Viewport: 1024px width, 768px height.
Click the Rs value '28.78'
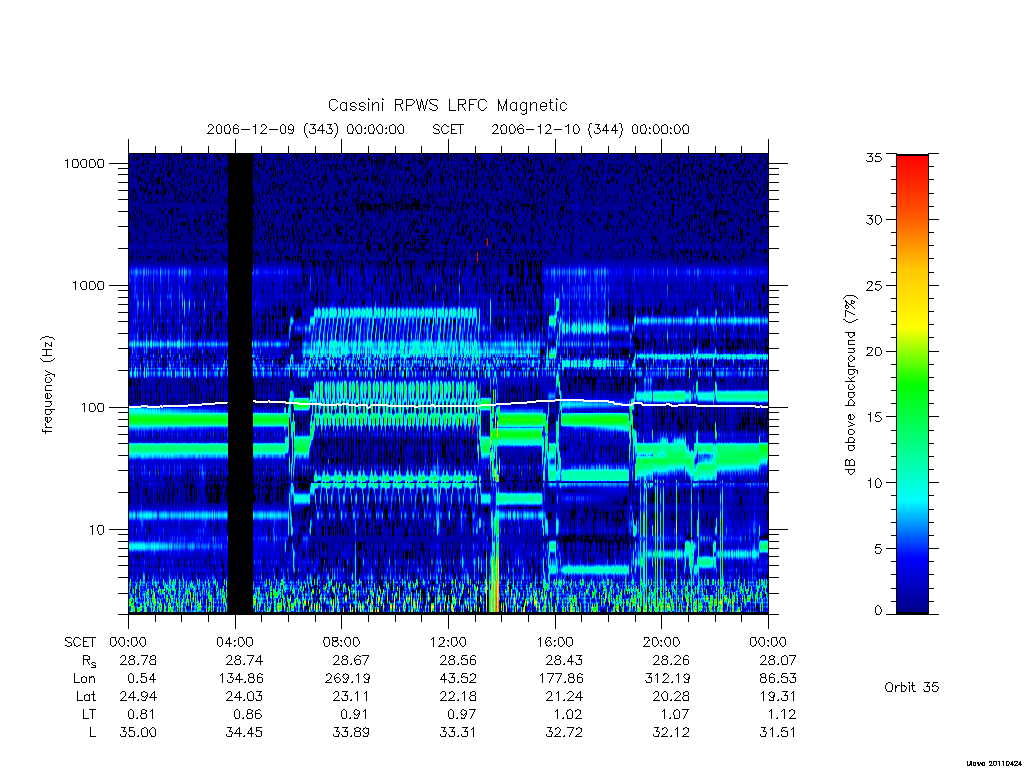[138, 660]
